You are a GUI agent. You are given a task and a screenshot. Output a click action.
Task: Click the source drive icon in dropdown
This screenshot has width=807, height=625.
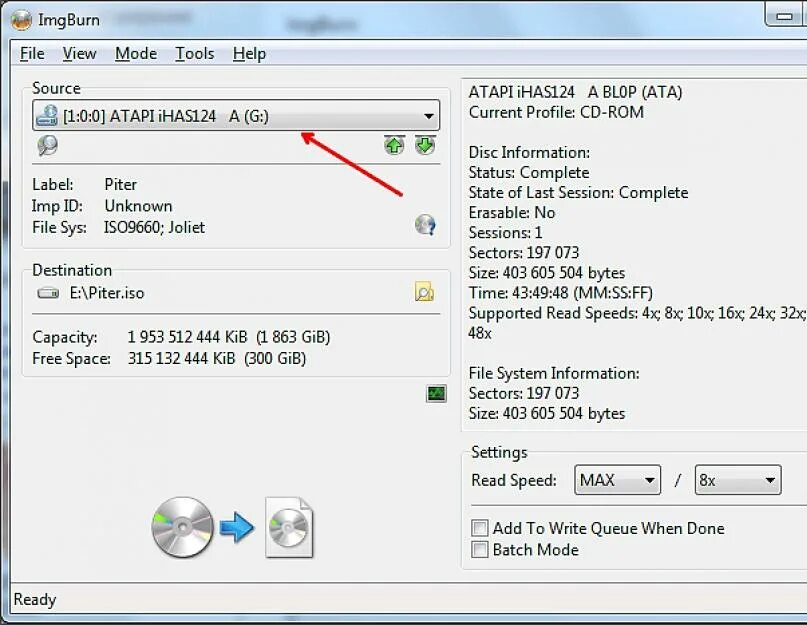pos(47,115)
